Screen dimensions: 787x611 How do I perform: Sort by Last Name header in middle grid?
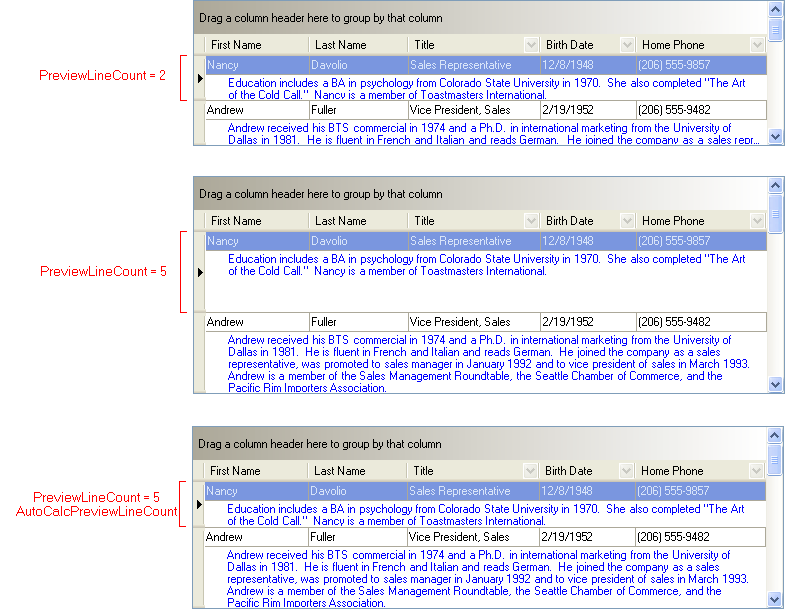[358, 221]
